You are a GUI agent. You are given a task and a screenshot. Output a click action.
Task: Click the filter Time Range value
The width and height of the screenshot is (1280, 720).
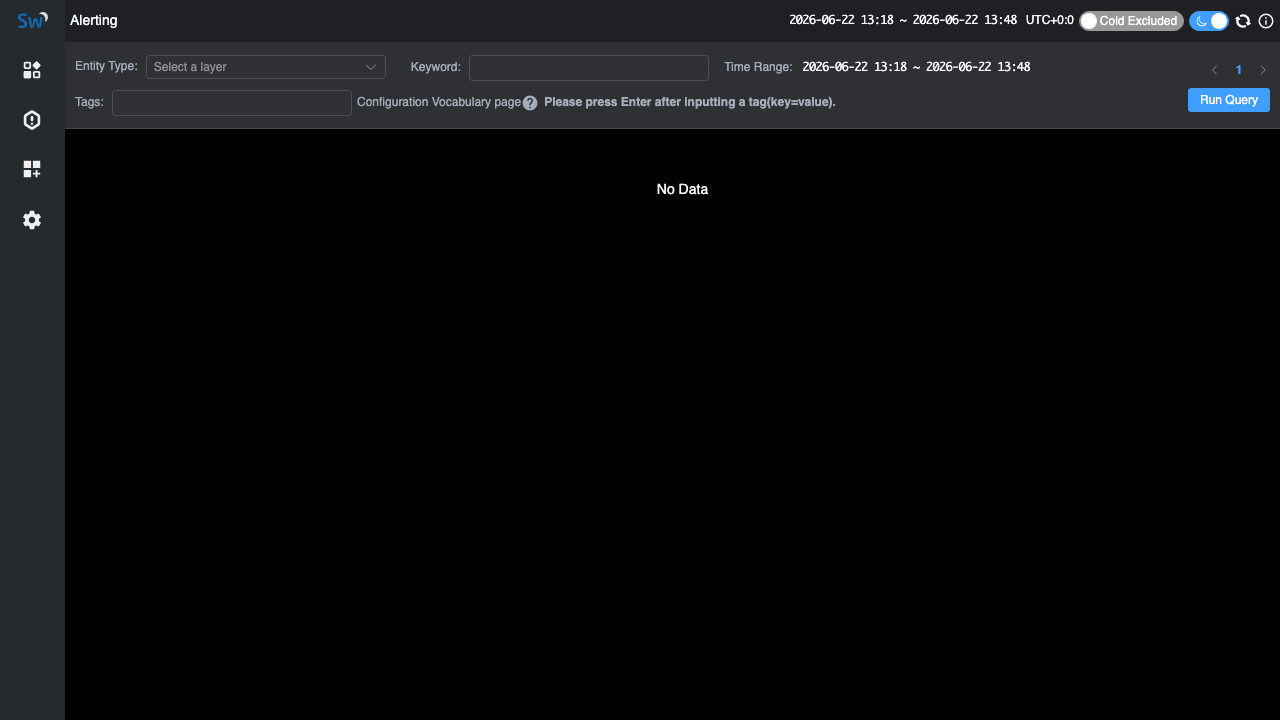[x=916, y=67]
